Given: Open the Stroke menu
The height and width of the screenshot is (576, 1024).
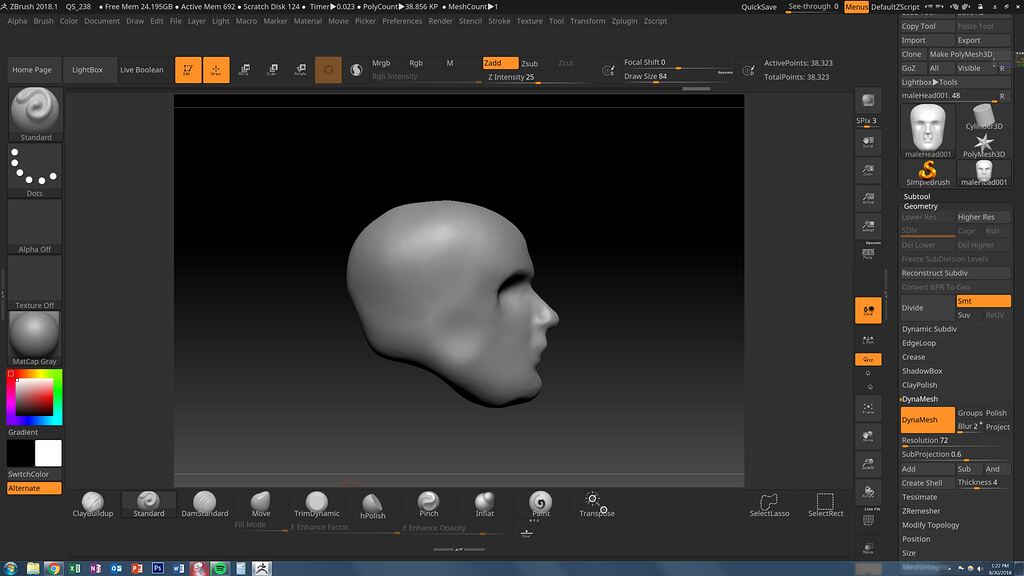Looking at the screenshot, I should [499, 21].
